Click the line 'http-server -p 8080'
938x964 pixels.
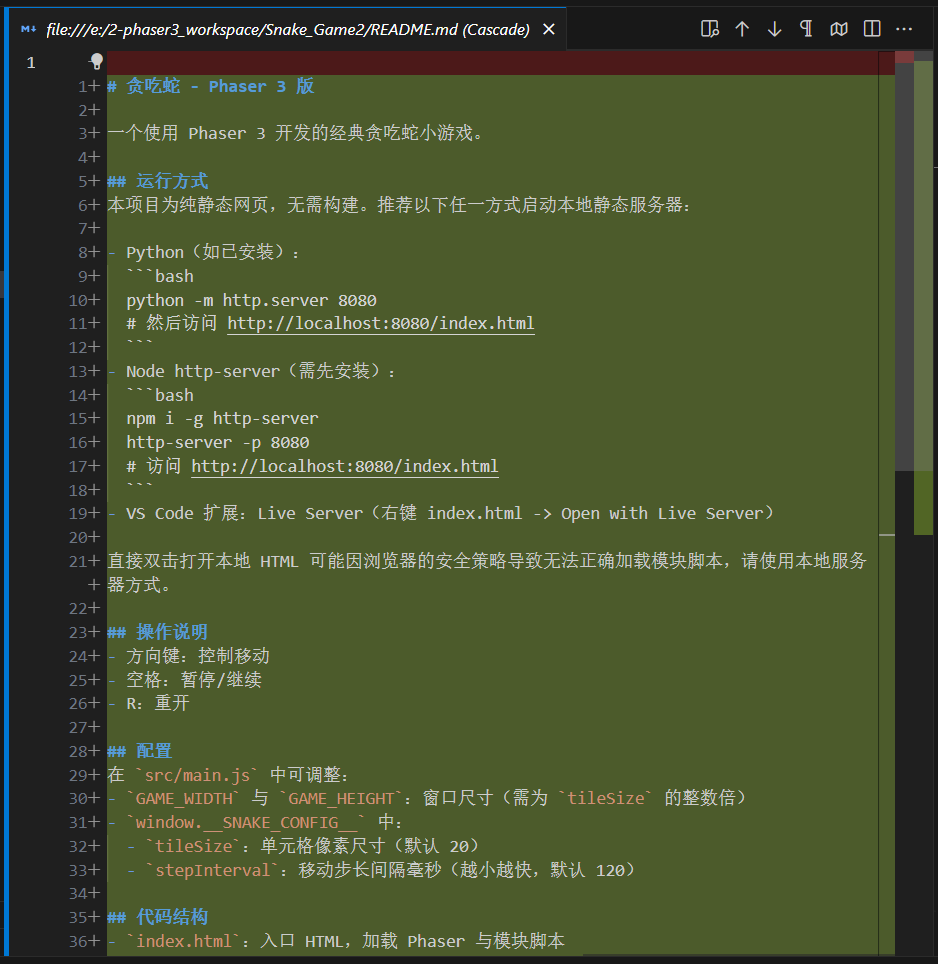[218, 442]
